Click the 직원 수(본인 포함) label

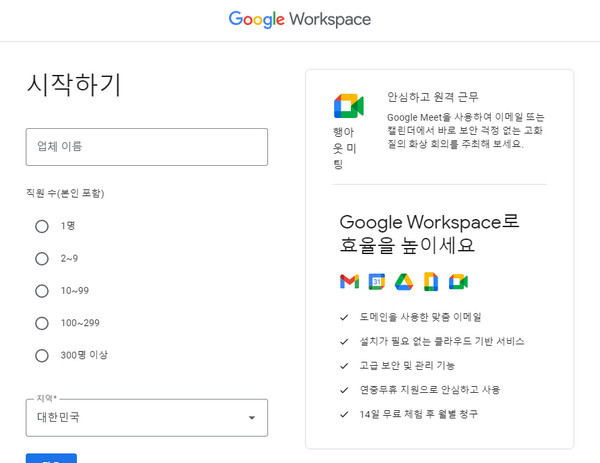[x=65, y=193]
